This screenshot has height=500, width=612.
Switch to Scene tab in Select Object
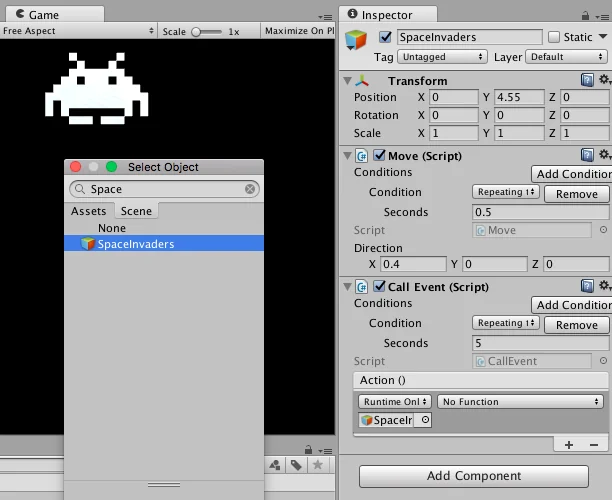point(136,211)
